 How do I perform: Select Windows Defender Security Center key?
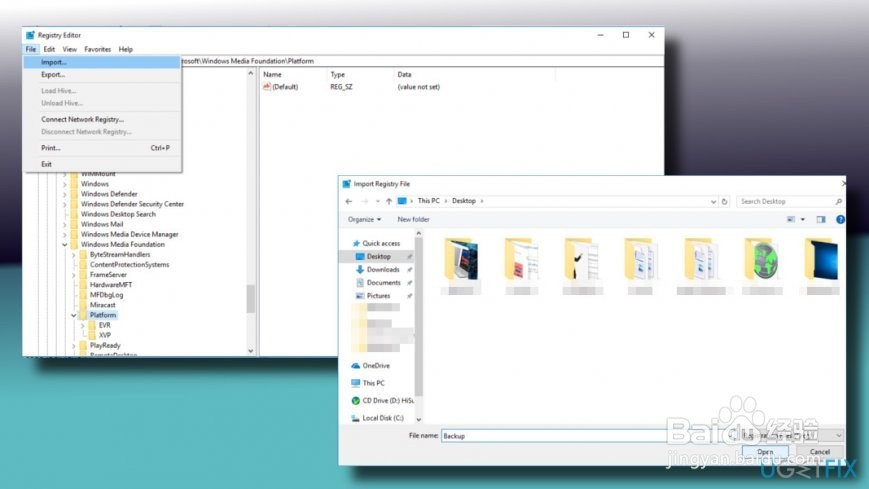click(x=132, y=204)
